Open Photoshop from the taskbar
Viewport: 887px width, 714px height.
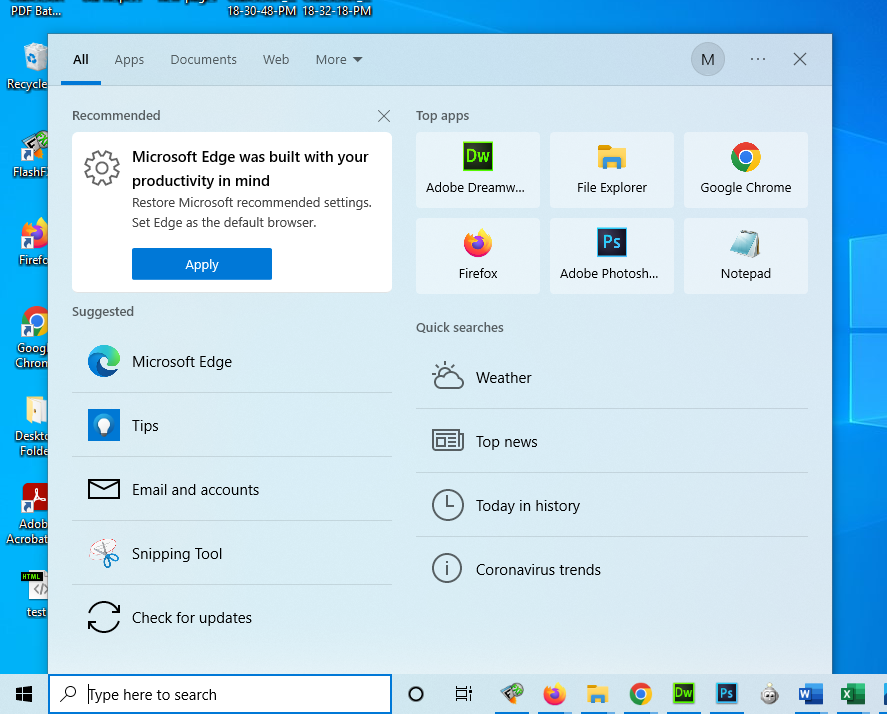pos(726,694)
